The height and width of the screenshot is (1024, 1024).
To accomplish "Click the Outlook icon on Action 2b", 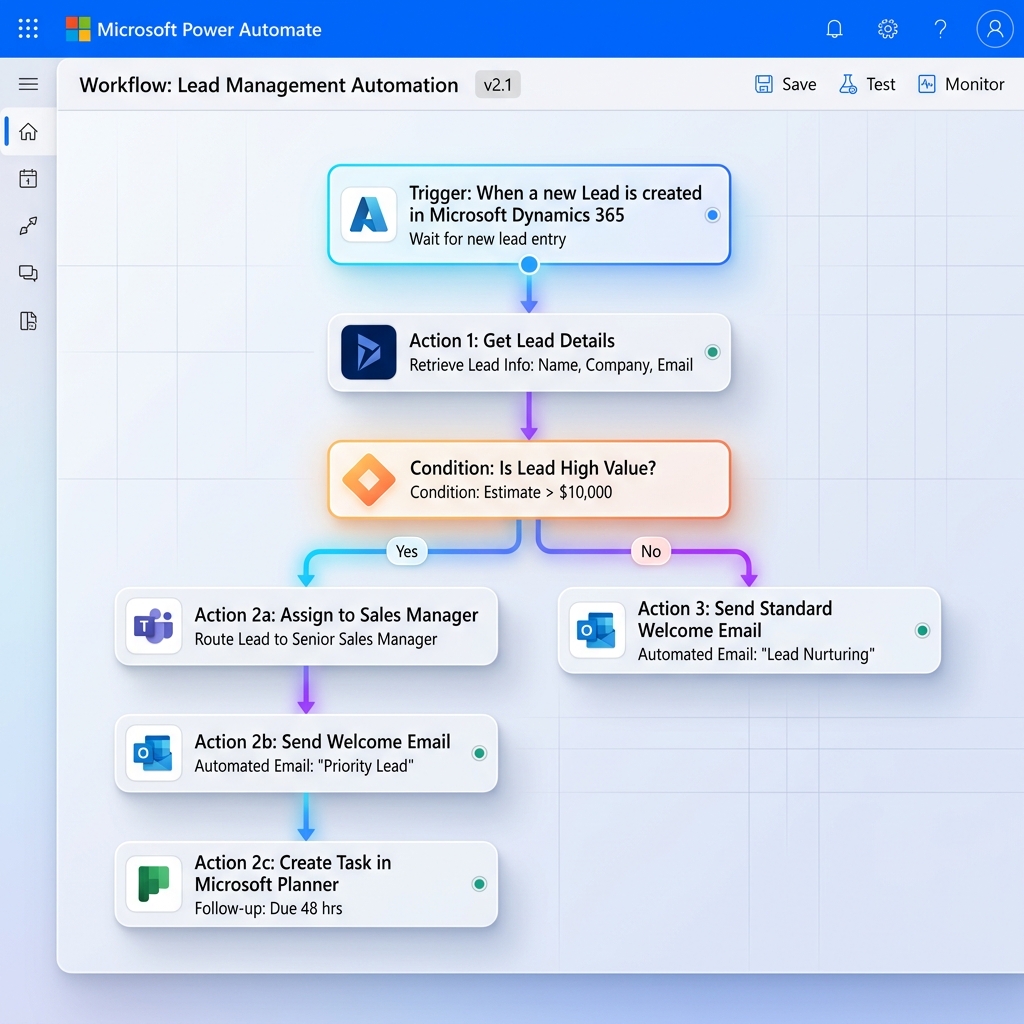I will click(x=153, y=753).
